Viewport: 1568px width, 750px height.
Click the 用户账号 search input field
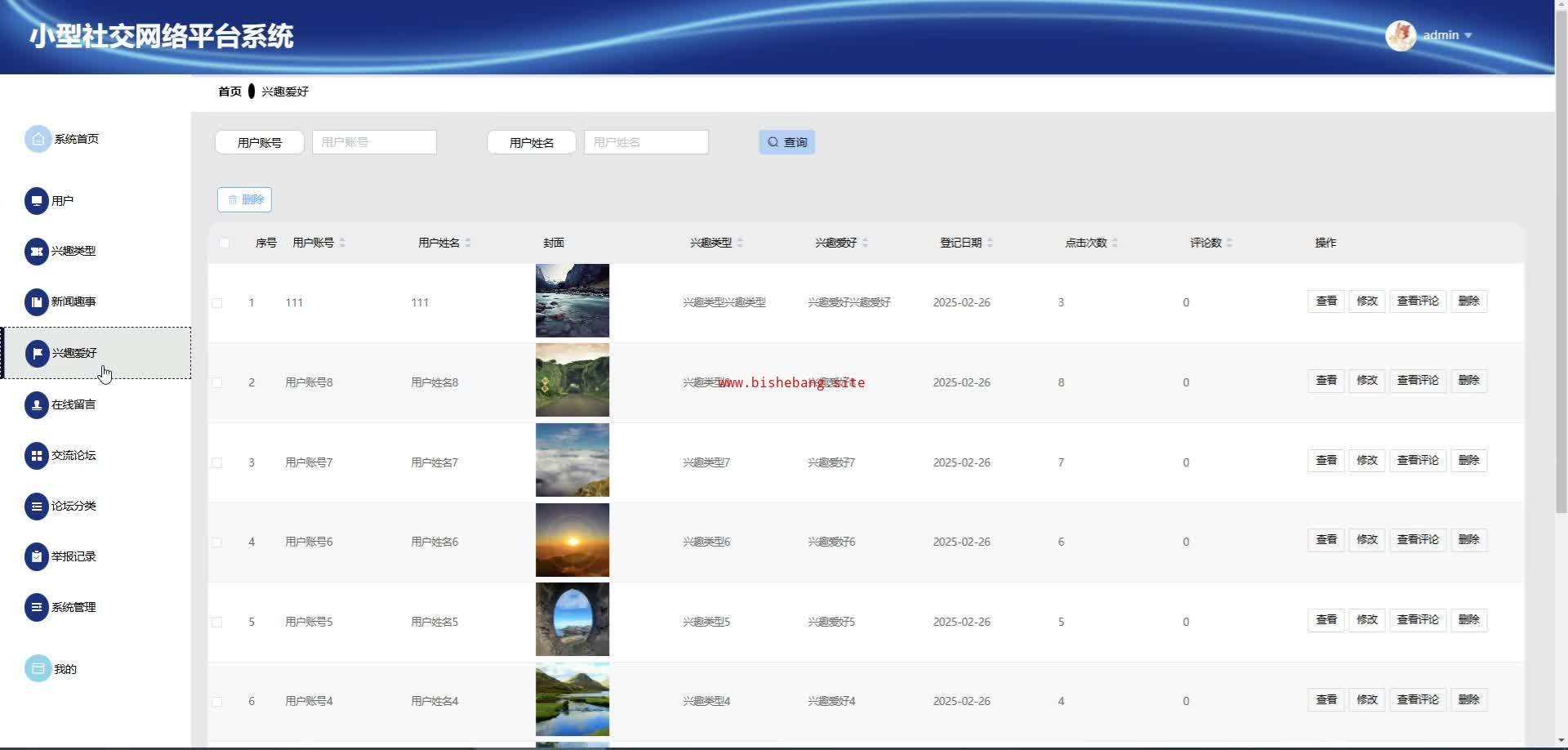[374, 142]
